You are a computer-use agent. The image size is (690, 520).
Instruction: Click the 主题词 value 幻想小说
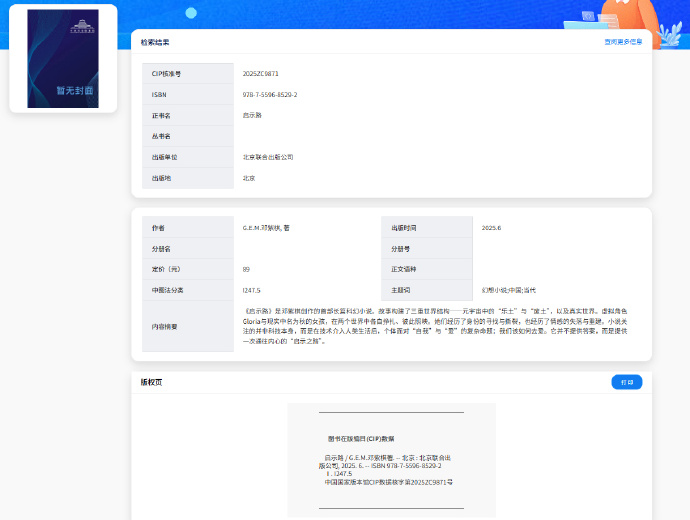pyautogui.click(x=495, y=290)
